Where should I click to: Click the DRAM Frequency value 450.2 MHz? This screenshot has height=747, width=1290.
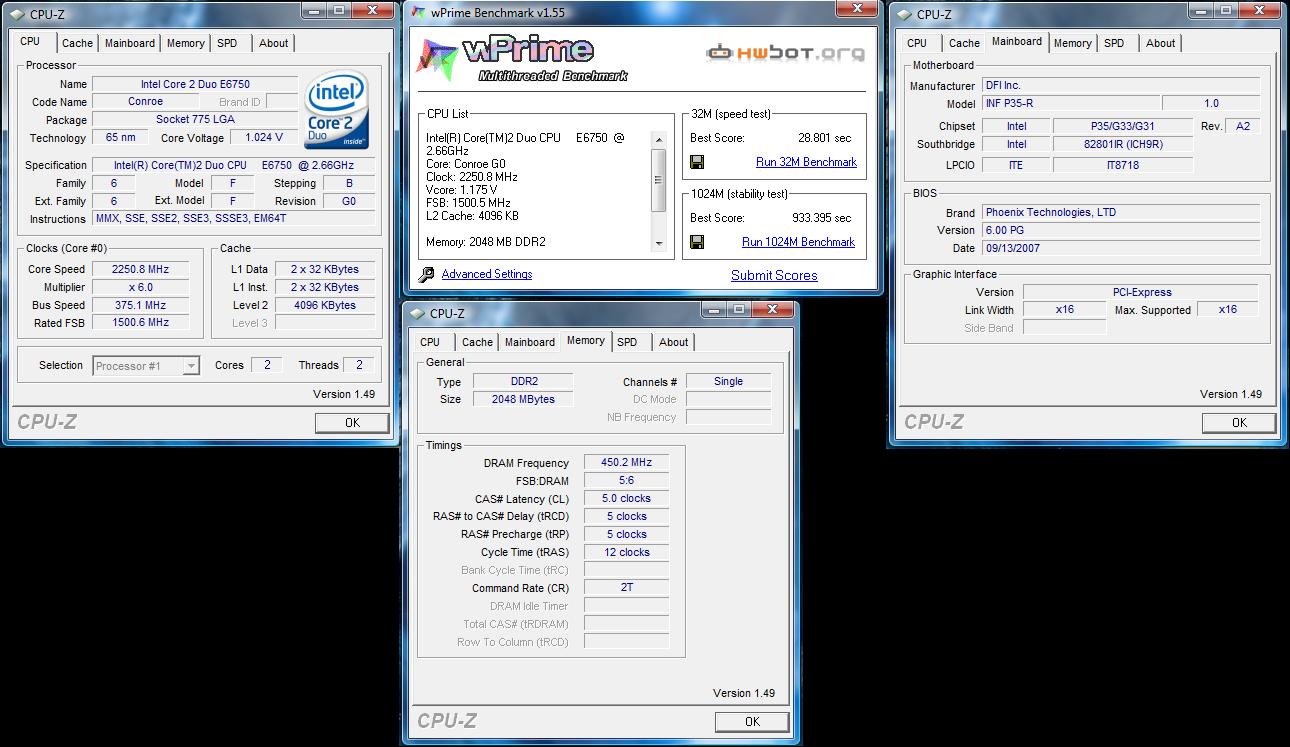626,463
